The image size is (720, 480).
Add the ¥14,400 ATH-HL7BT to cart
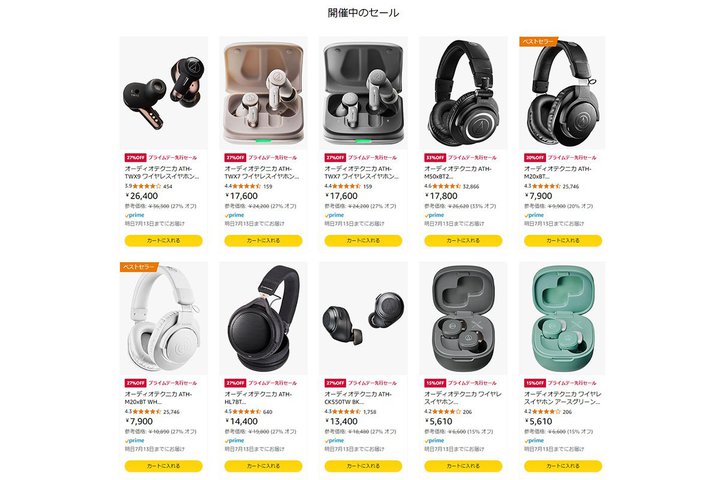pos(263,466)
